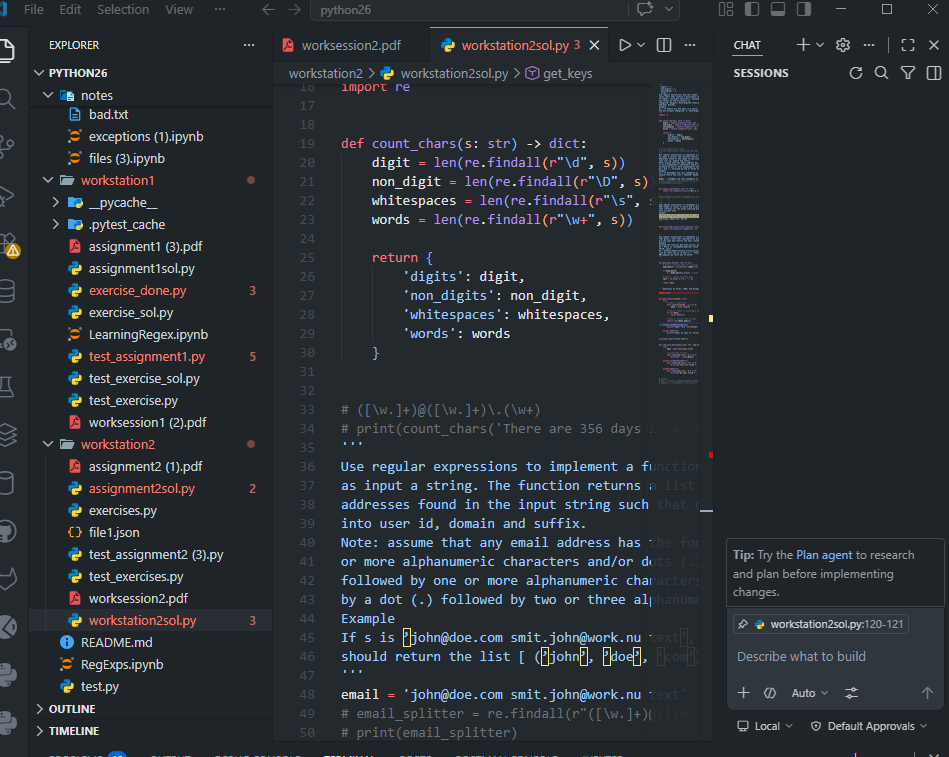Viewport: 949px width, 757px height.
Task: Toggle bottom panel visibility
Action: pos(778,9)
